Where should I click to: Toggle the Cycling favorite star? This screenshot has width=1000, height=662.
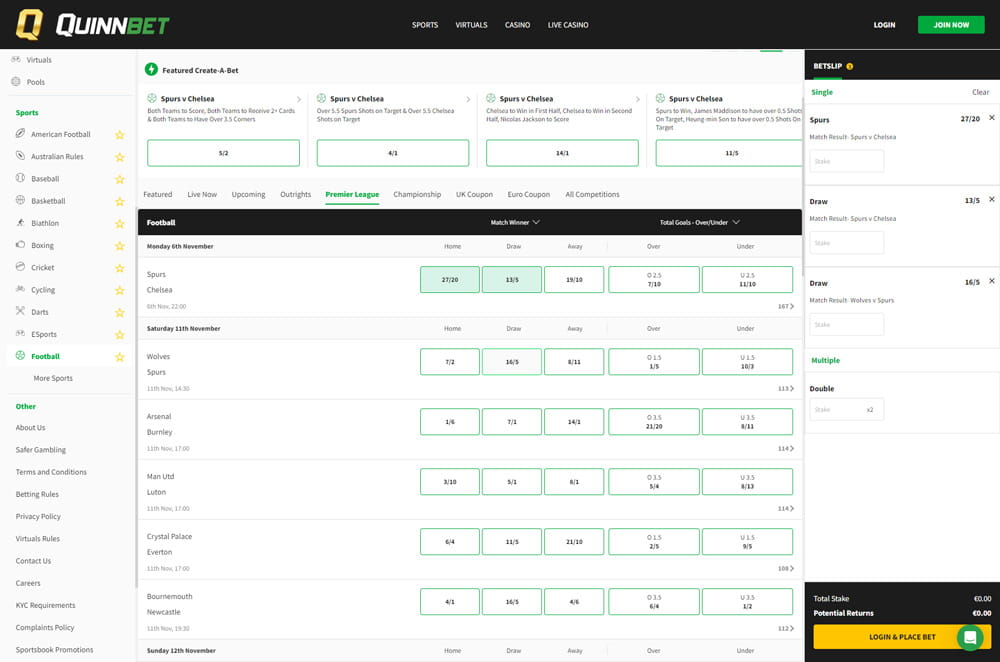[x=119, y=290]
